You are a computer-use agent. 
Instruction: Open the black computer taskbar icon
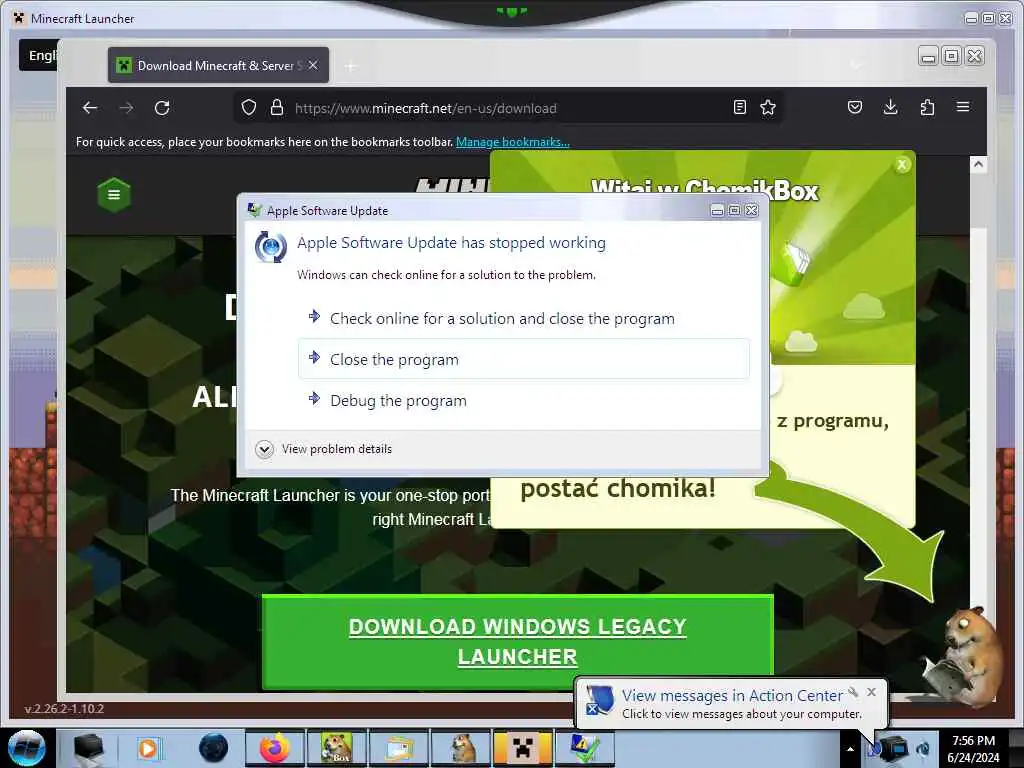click(89, 748)
